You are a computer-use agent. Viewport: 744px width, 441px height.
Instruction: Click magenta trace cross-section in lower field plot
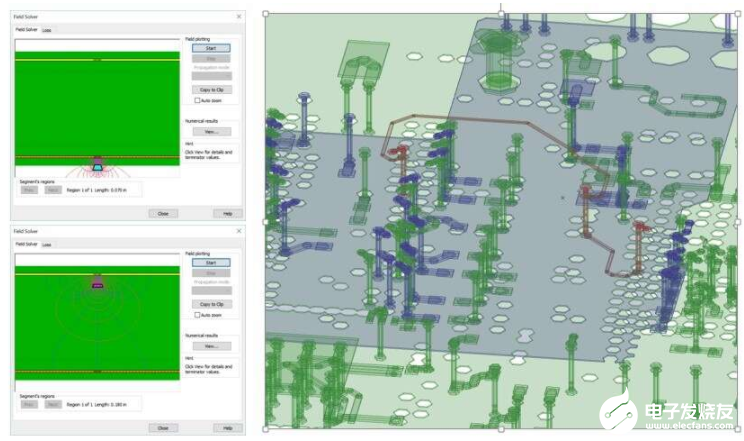[x=98, y=285]
